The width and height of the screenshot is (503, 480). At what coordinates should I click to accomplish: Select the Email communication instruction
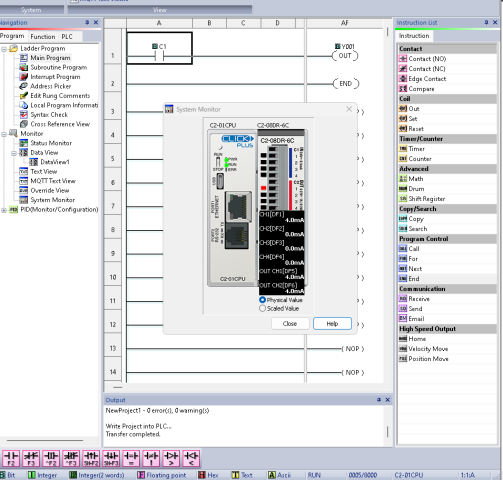(416, 319)
